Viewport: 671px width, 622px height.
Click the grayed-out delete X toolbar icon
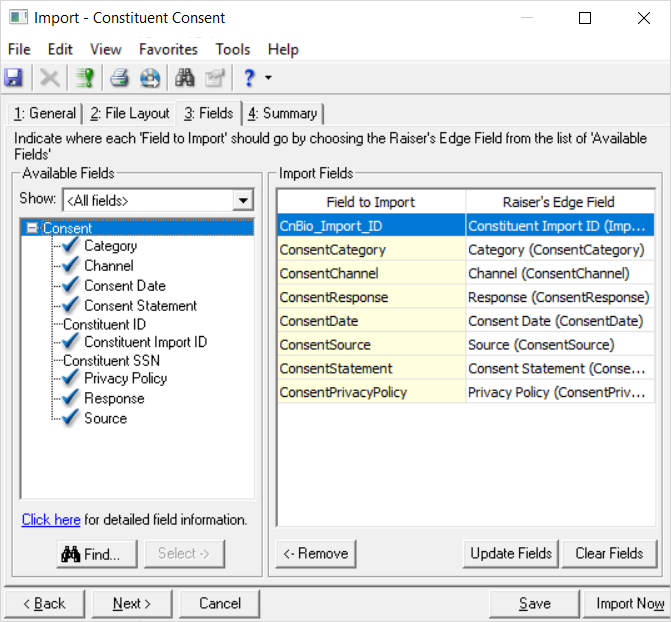pos(50,77)
